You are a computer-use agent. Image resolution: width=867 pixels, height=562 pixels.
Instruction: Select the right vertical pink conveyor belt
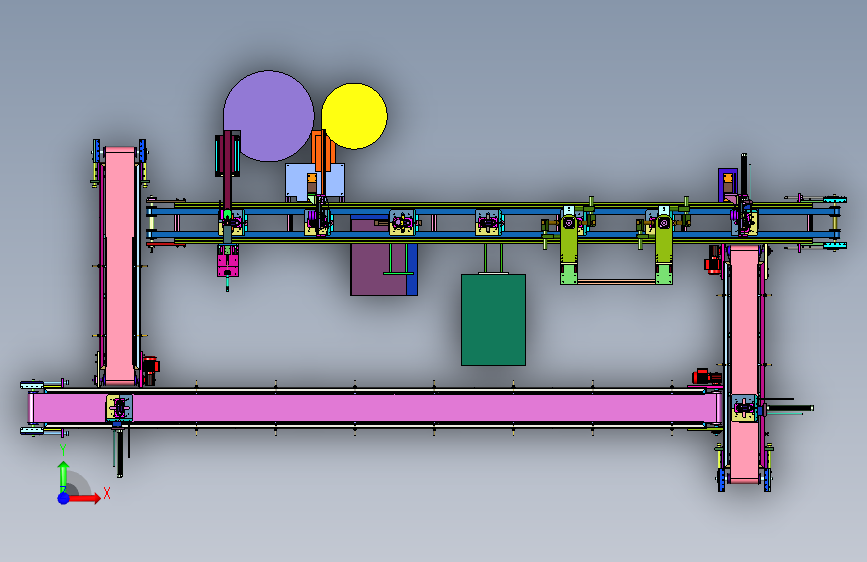(x=744, y=365)
